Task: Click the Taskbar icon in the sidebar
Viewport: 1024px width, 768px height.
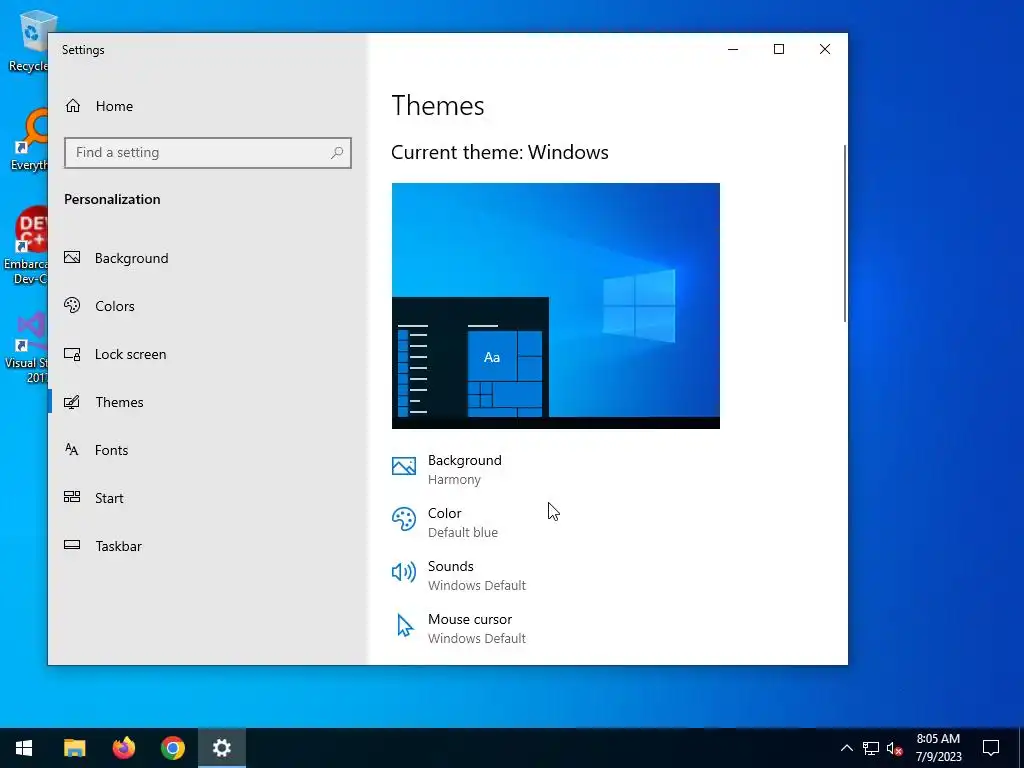Action: pos(72,545)
